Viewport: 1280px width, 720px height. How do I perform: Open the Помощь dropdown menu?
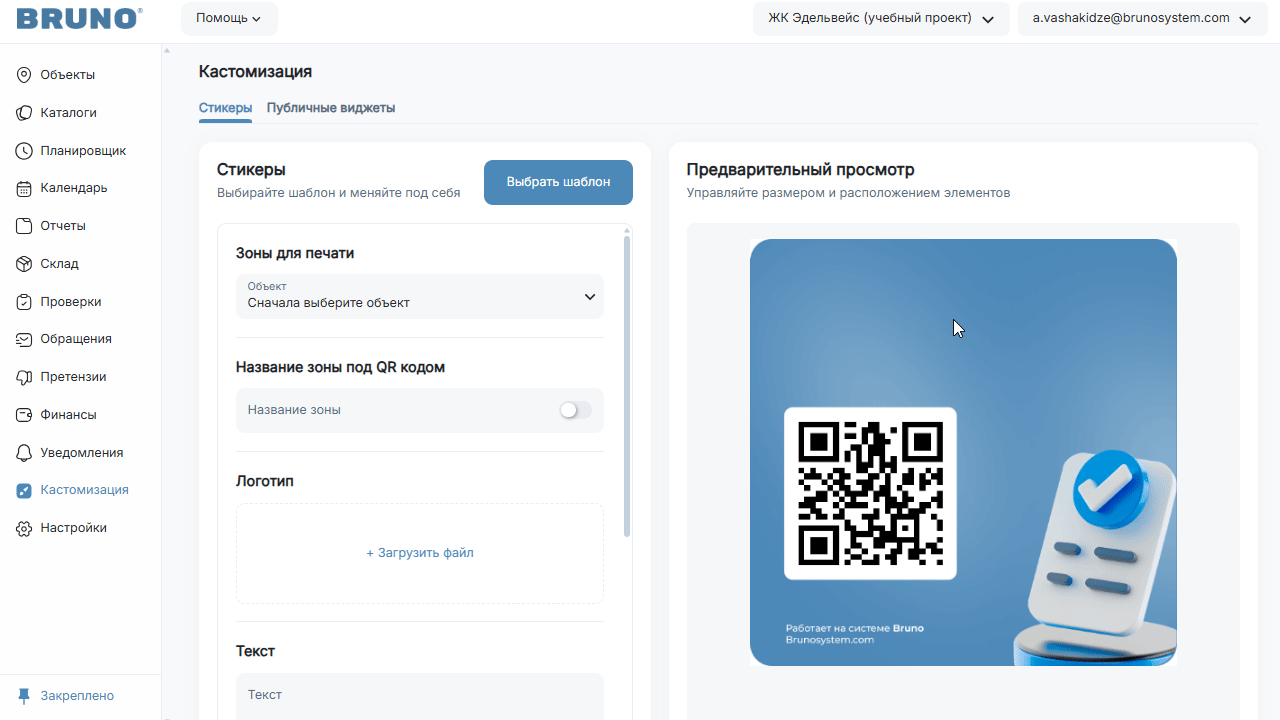229,18
